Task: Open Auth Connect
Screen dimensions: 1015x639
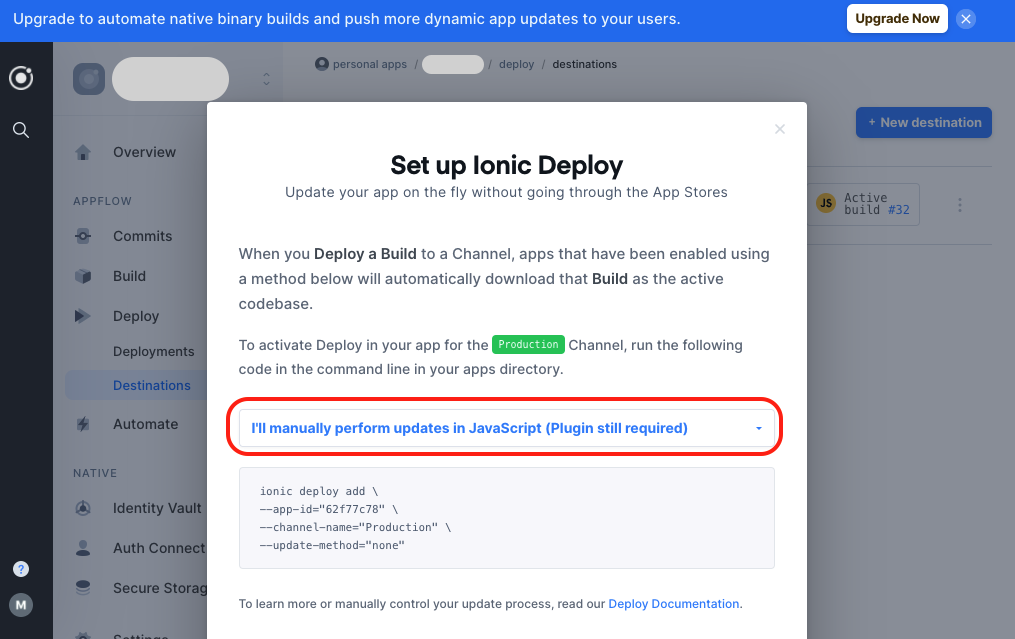Action: tap(159, 548)
